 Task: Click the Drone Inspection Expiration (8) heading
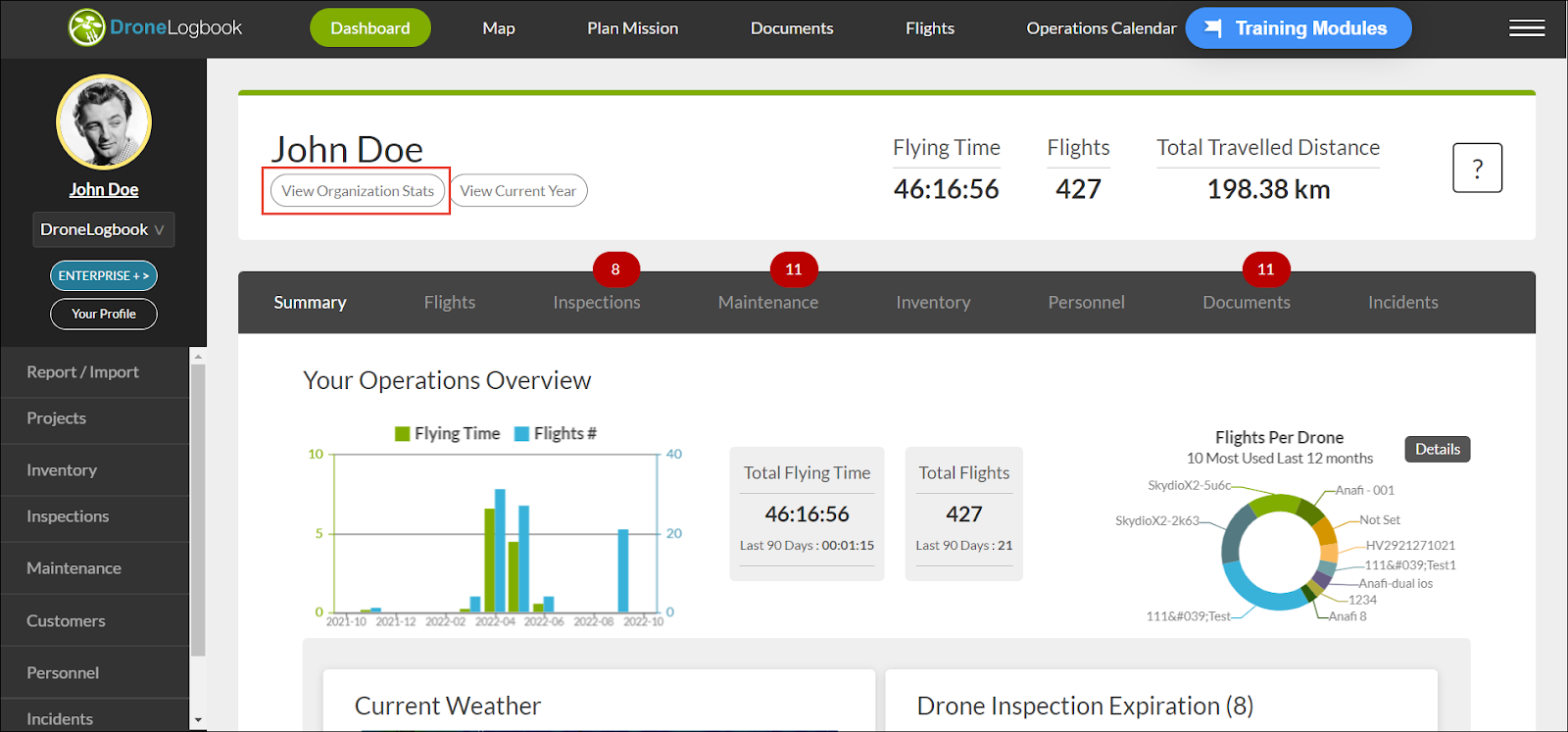click(x=1085, y=706)
